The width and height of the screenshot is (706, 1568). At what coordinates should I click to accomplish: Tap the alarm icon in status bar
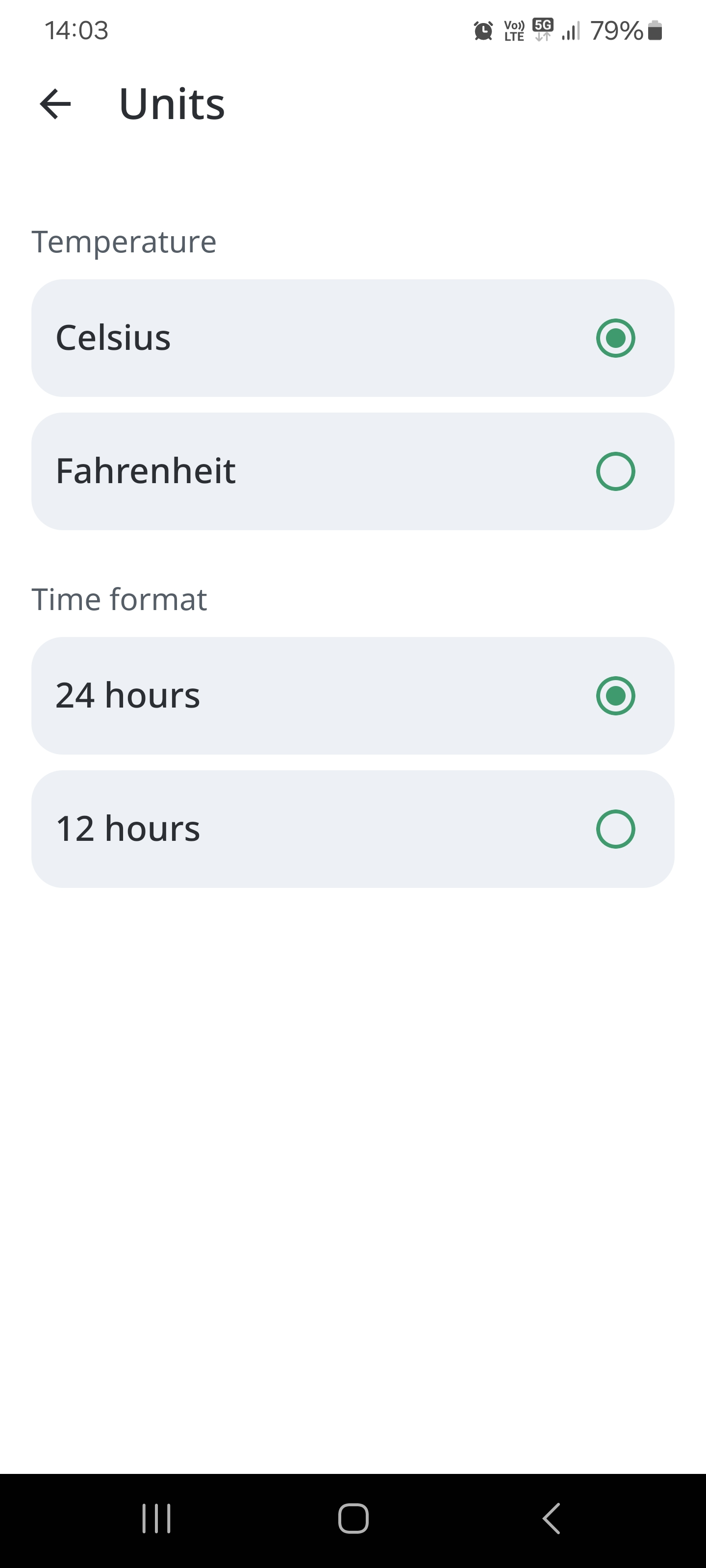(483, 30)
